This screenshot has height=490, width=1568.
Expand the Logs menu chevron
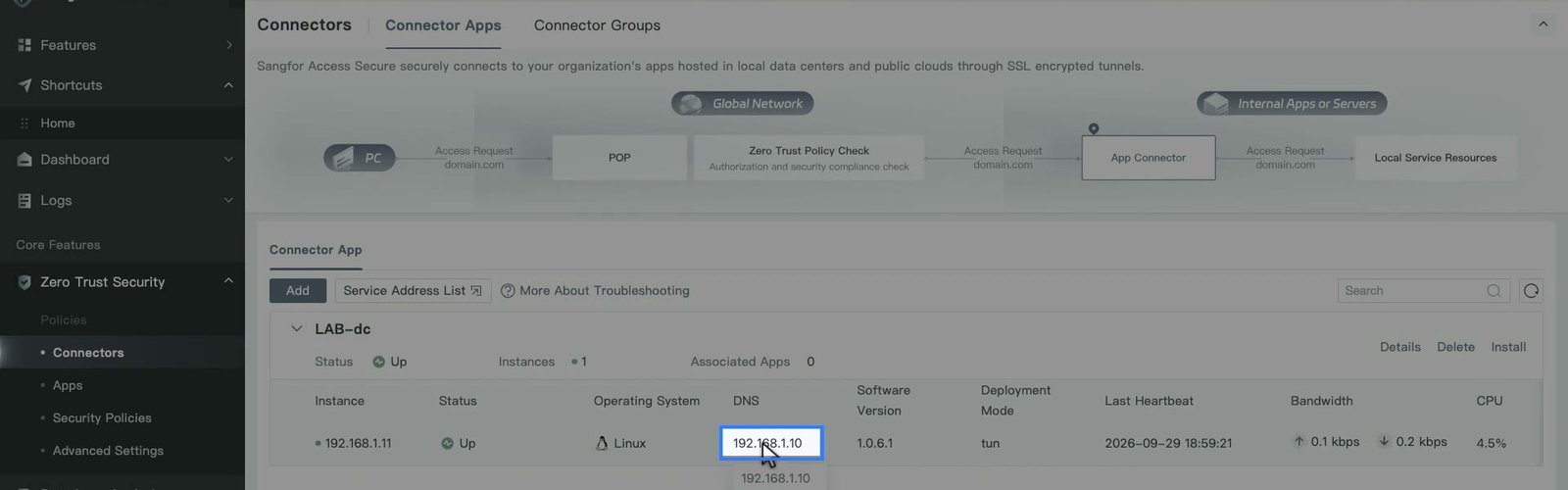[228, 200]
